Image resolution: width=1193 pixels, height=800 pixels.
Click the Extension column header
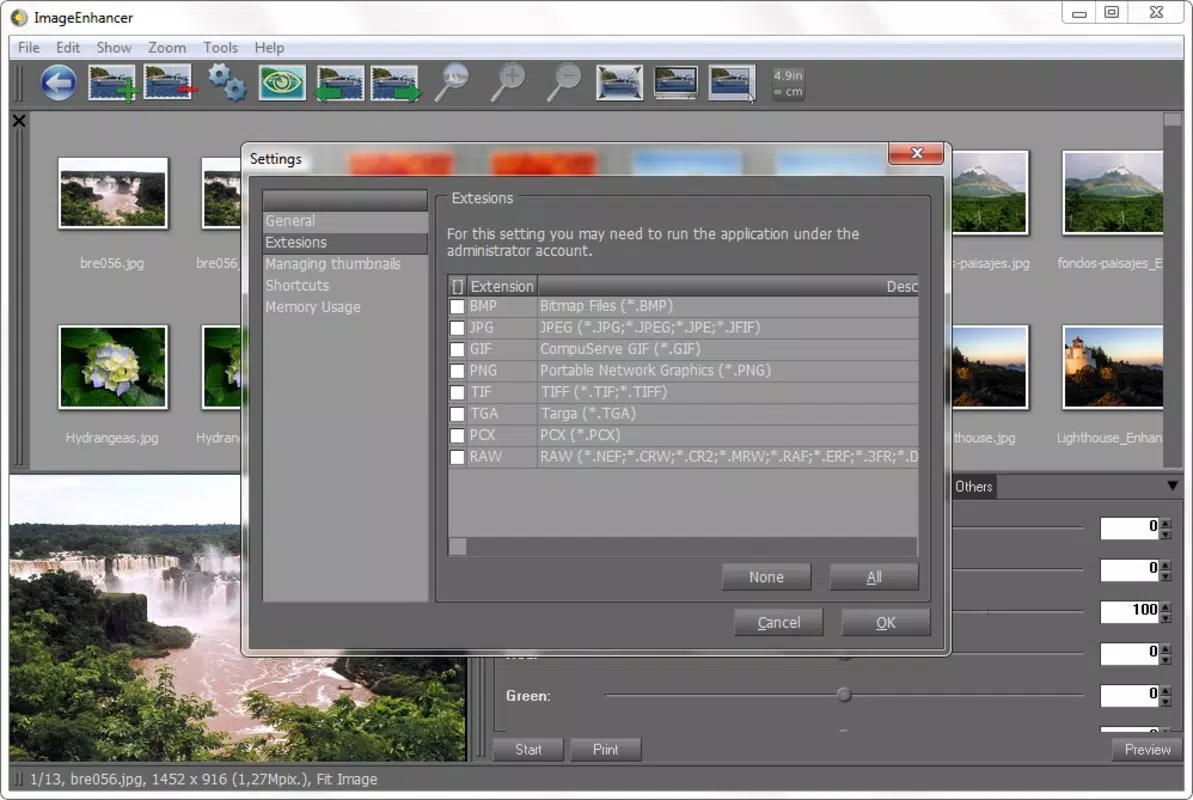click(502, 286)
